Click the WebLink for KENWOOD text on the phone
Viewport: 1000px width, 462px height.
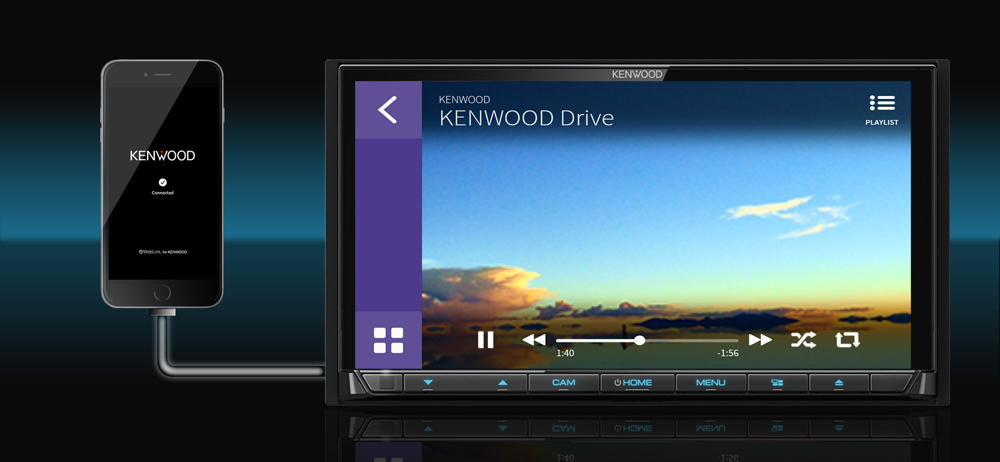163,252
